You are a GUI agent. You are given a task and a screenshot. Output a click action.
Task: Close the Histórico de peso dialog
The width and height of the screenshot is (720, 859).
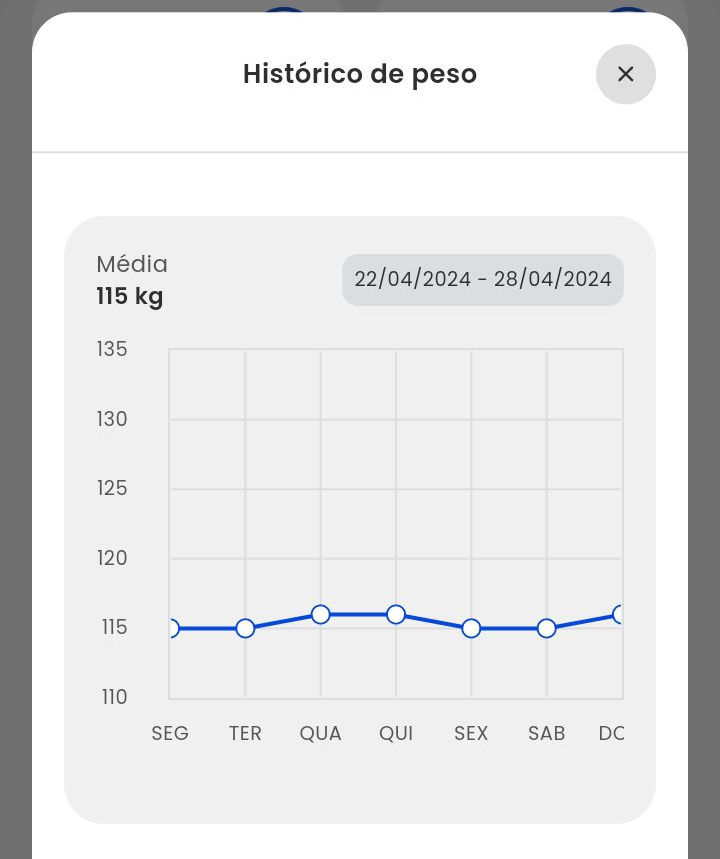coord(625,74)
